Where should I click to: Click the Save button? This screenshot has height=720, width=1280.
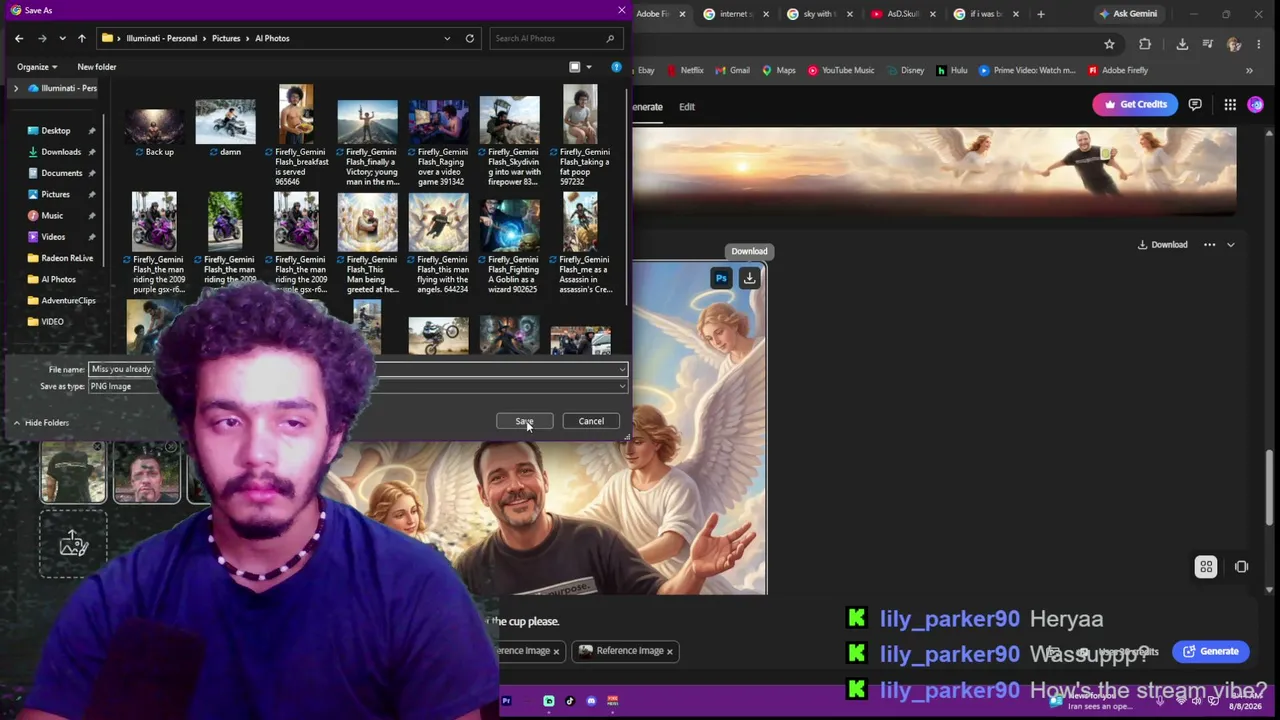(x=524, y=421)
